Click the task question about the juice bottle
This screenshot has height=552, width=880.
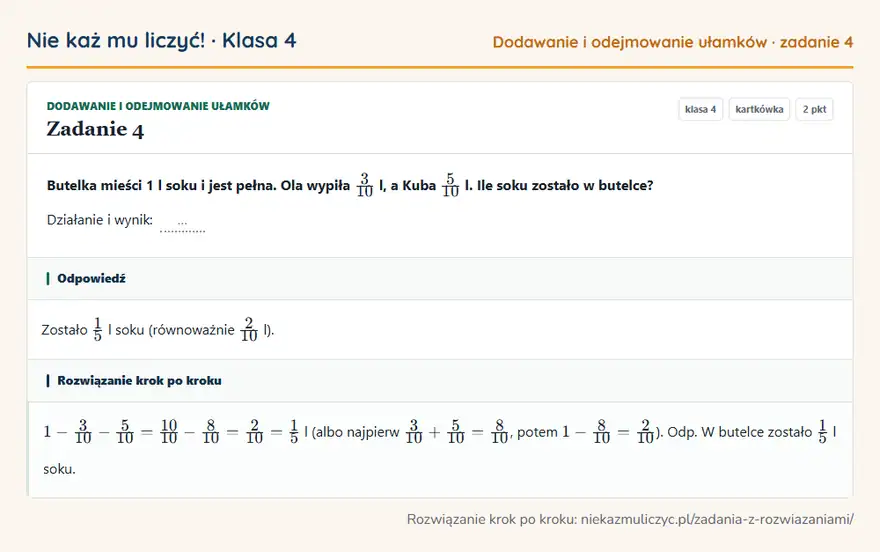coord(350,185)
